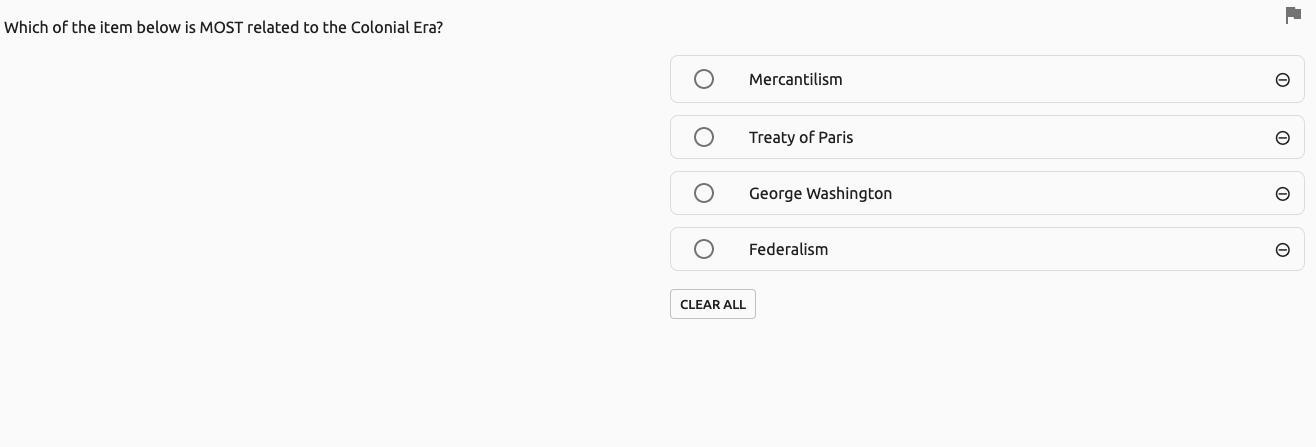This screenshot has height=447, width=1316.
Task: Eliminate the George Washington answer choice
Action: click(x=1282, y=194)
